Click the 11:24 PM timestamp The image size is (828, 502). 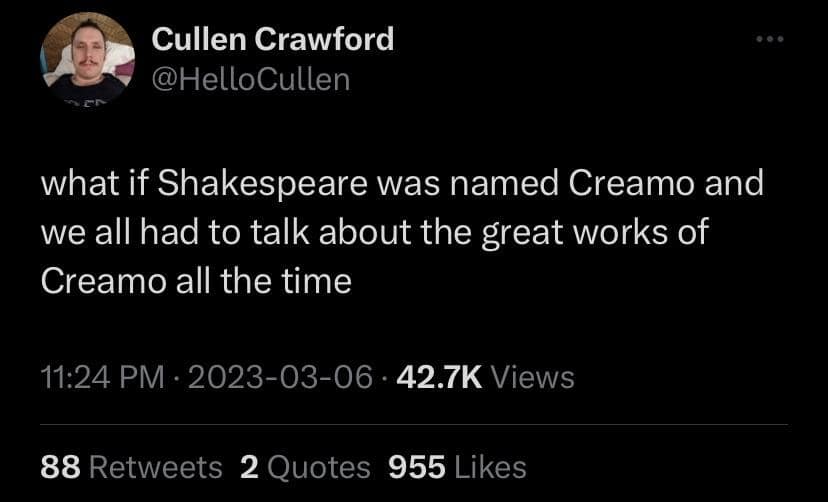coord(102,377)
